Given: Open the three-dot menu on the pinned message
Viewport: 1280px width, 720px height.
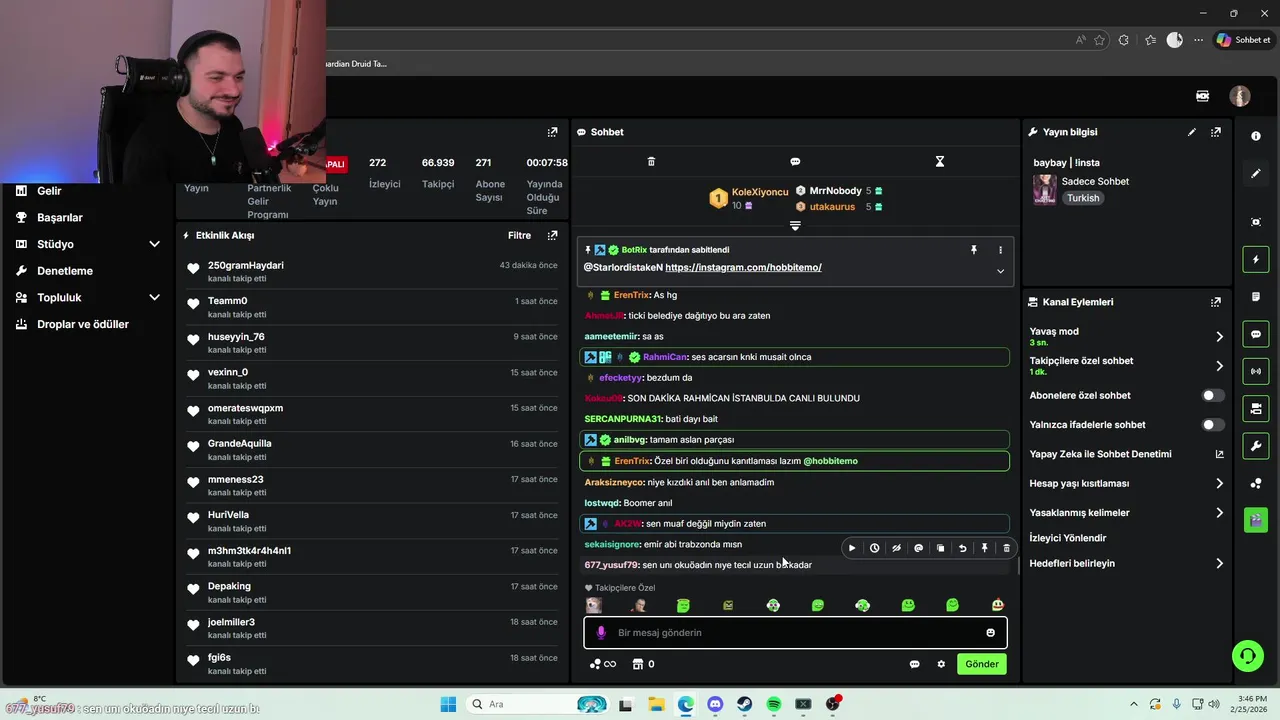Looking at the screenshot, I should pos(1000,250).
